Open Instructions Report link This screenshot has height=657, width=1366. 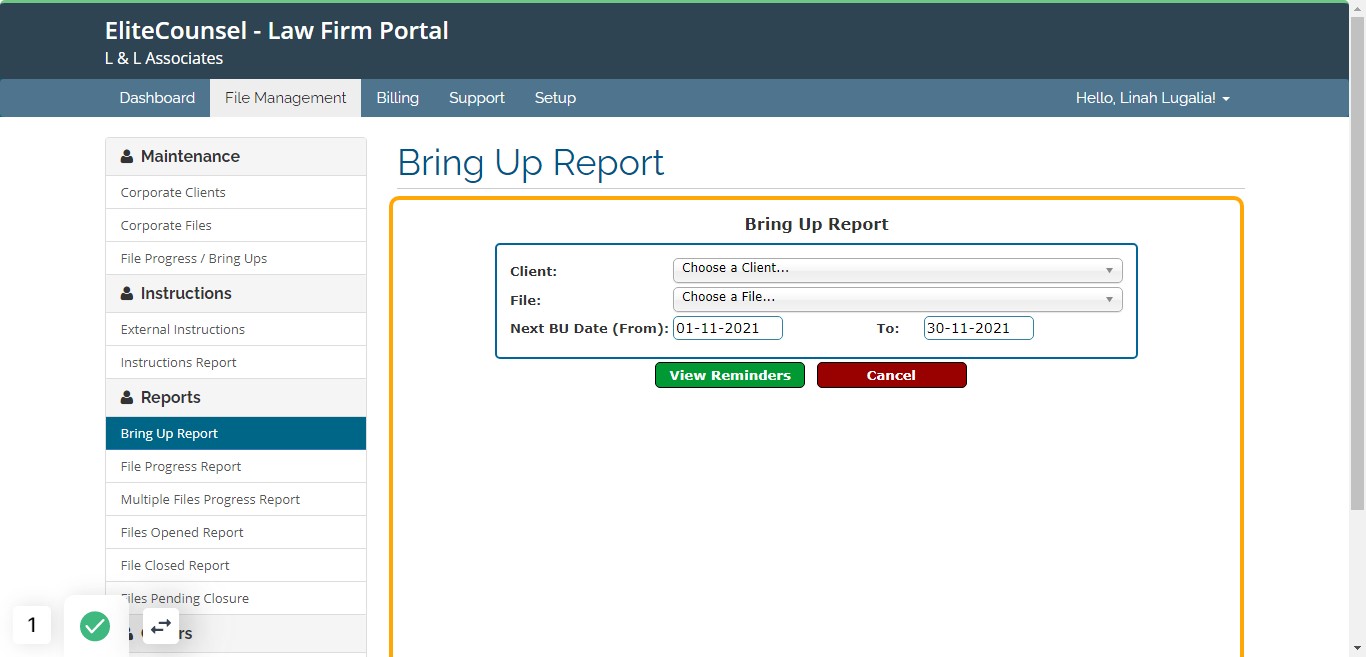(x=236, y=362)
